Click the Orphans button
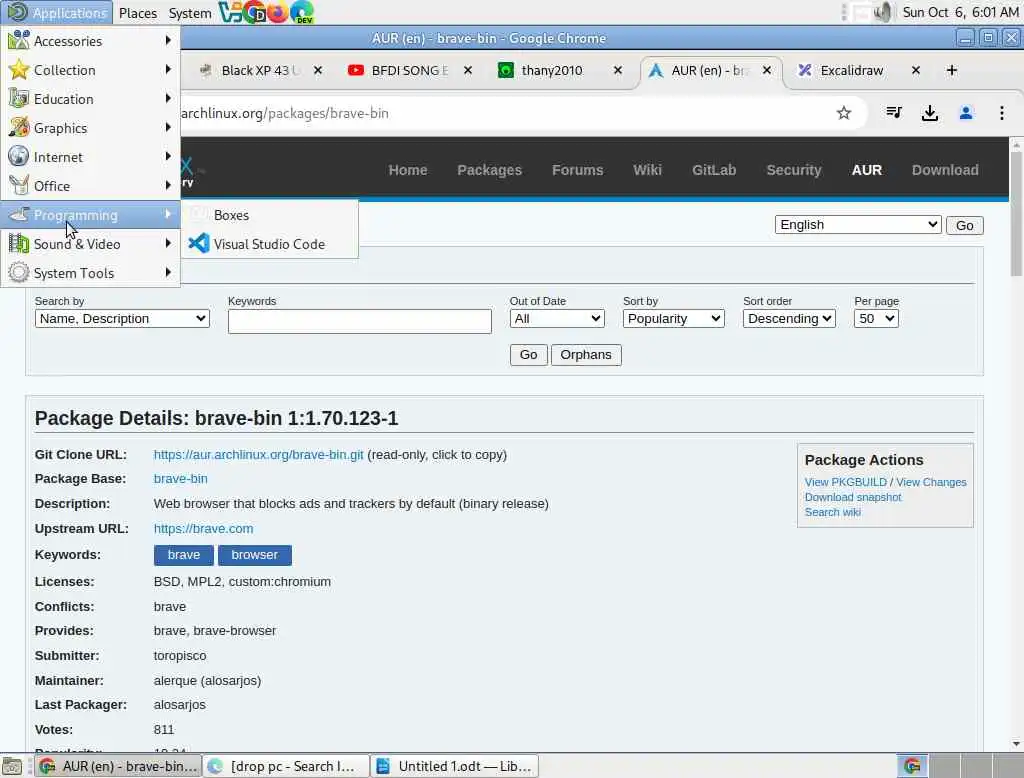The image size is (1024, 778). pyautogui.click(x=586, y=355)
